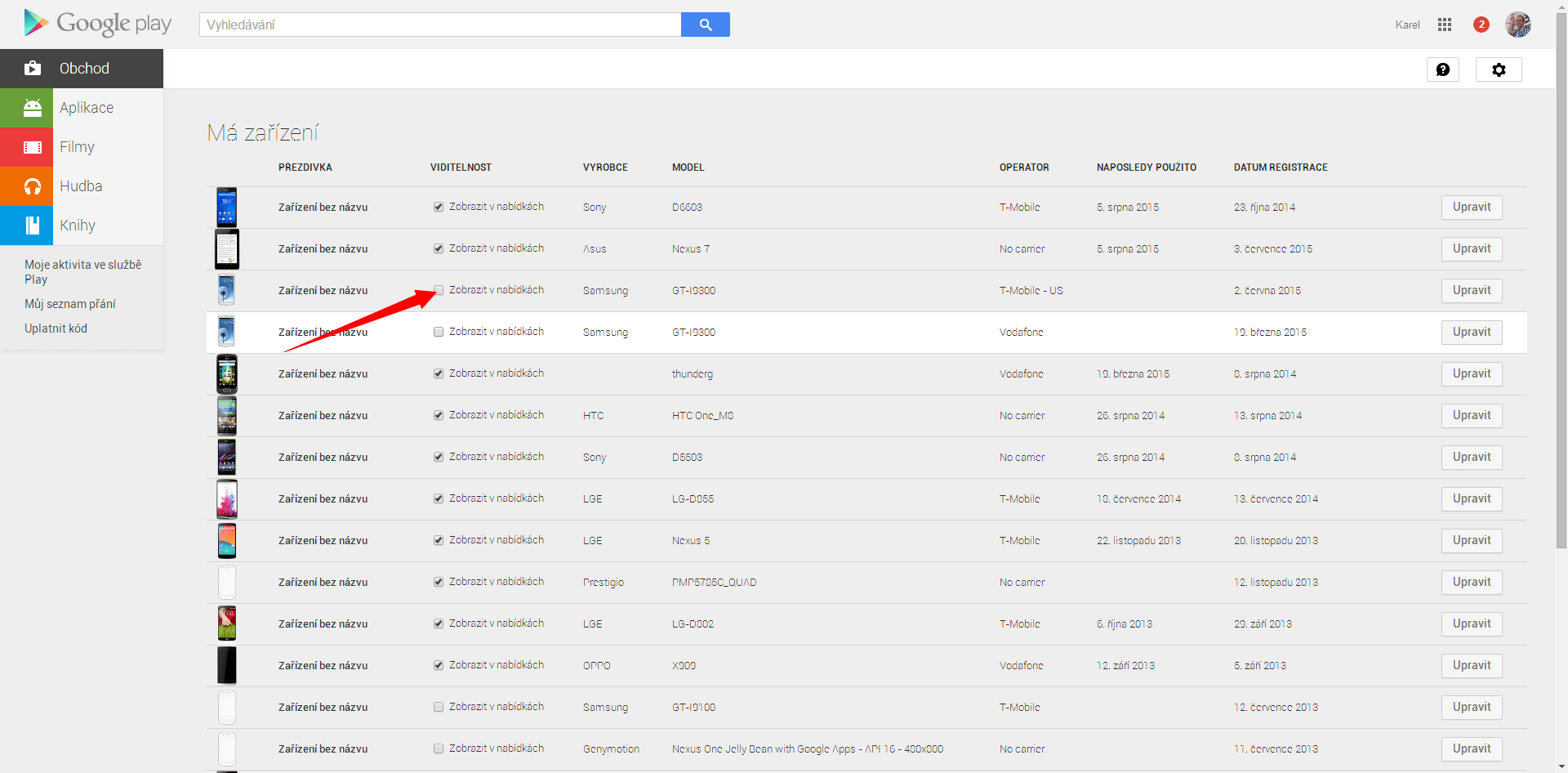Click the Nexus 7 device thumbnail
The image size is (1568, 773).
coord(227,249)
